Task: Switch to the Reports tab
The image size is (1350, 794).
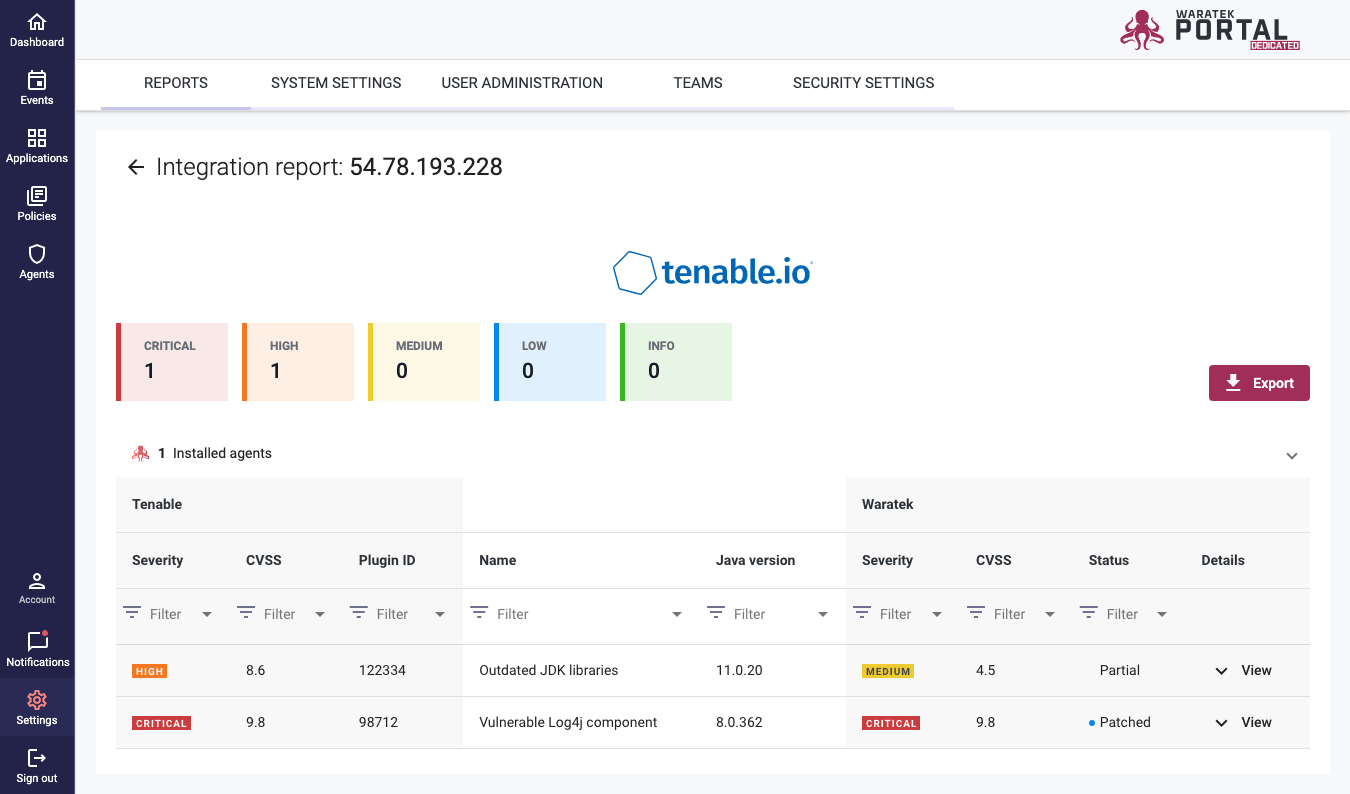Action: pyautogui.click(x=176, y=83)
